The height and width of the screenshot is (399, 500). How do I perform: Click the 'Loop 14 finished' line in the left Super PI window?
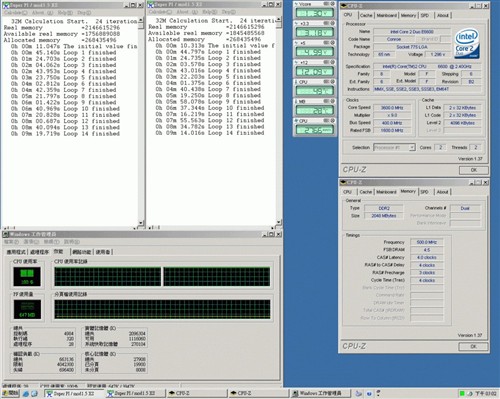[x=65, y=134]
